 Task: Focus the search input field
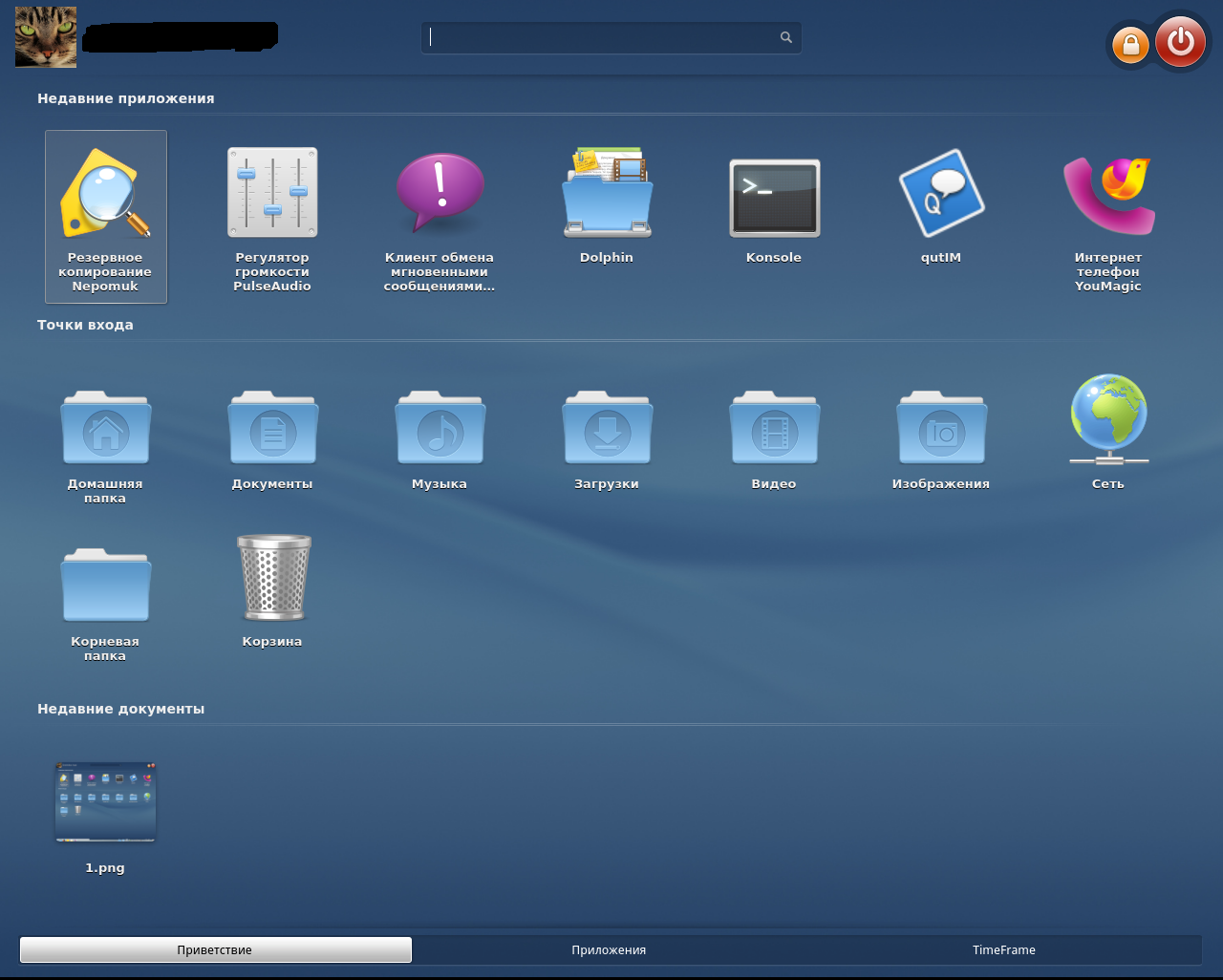coord(611,37)
